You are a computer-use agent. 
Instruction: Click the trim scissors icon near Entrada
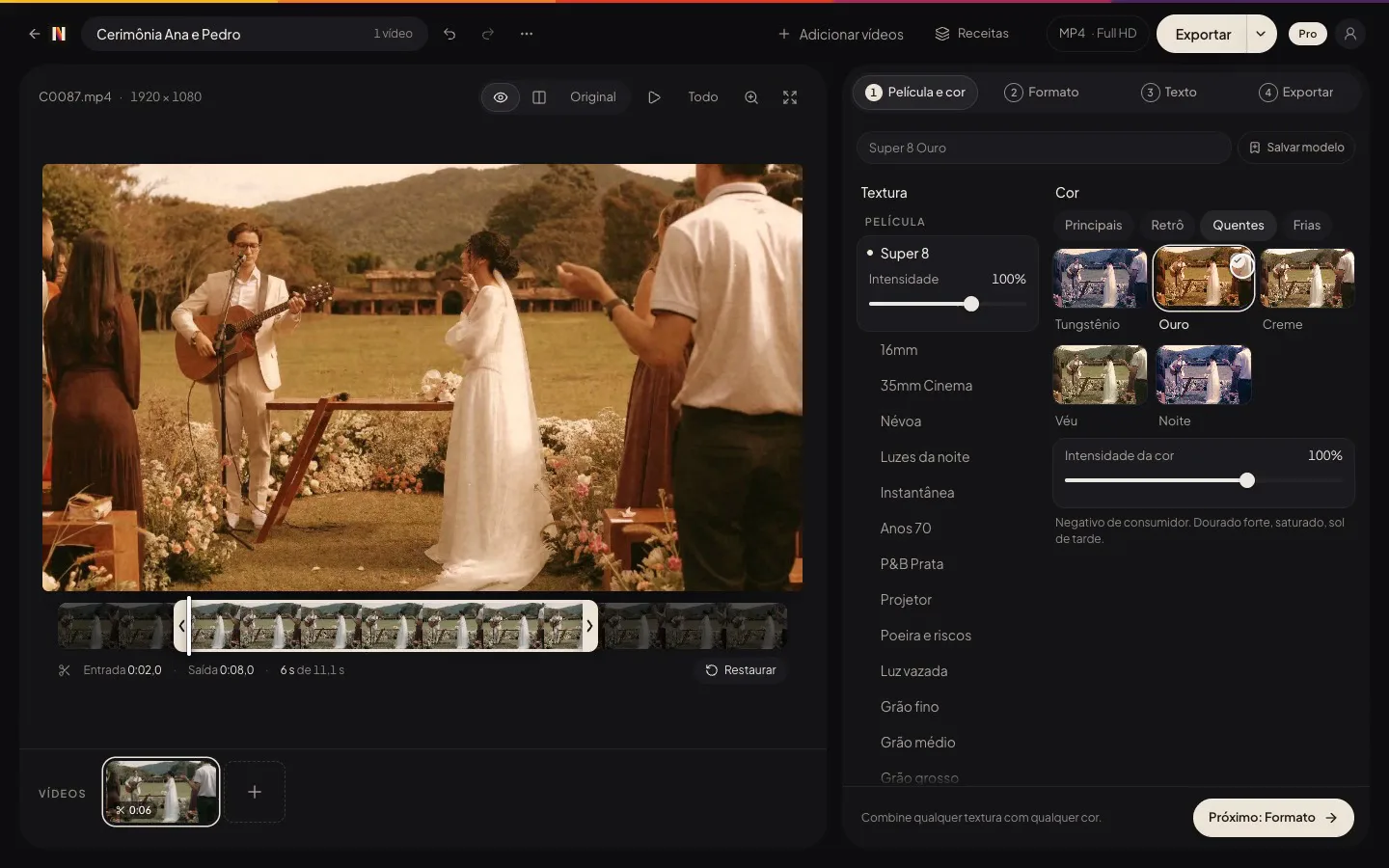[x=65, y=670]
